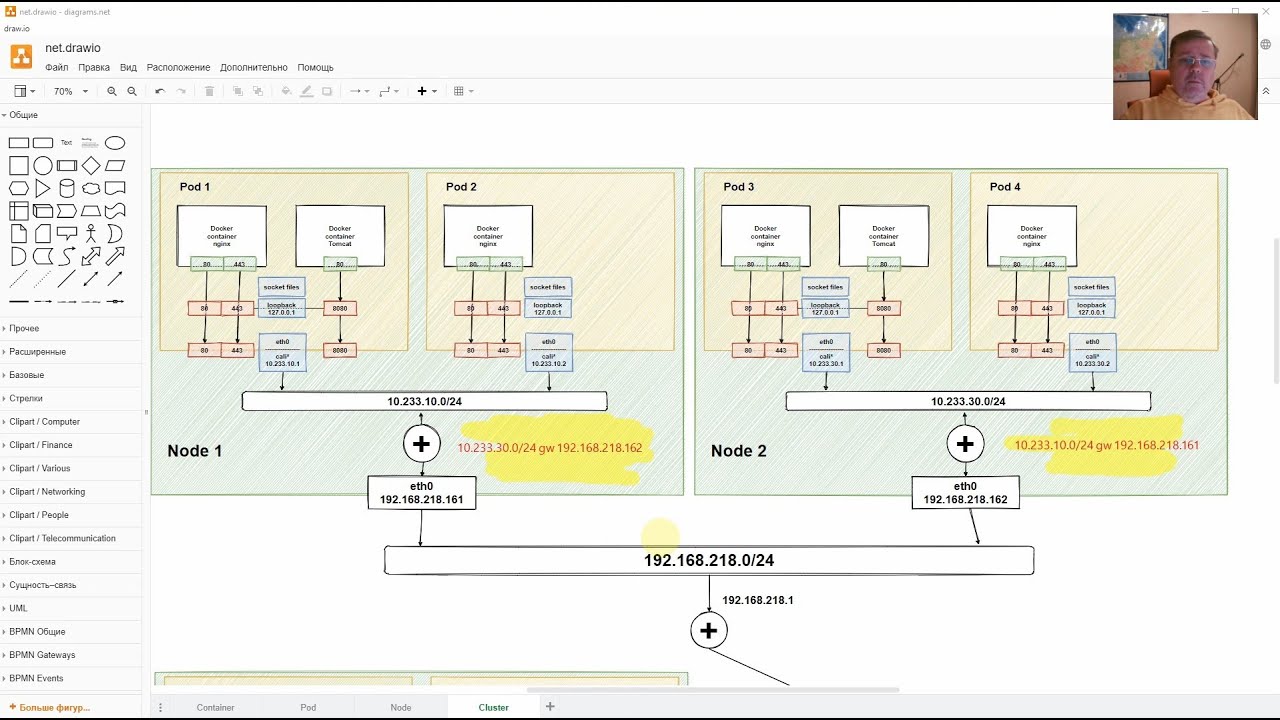
Task: Click the Delete trash icon
Action: (209, 91)
